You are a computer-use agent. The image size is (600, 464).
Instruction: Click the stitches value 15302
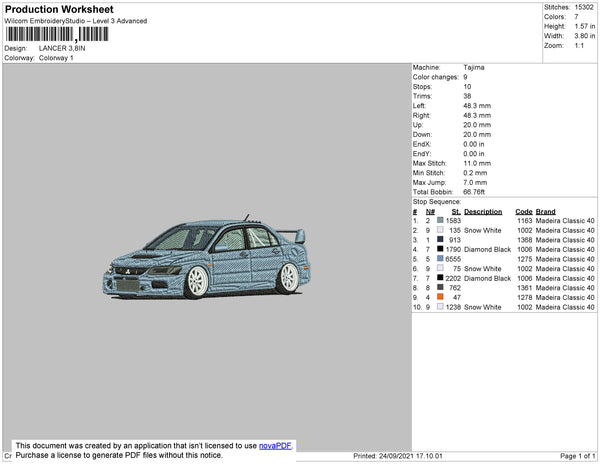click(x=584, y=7)
